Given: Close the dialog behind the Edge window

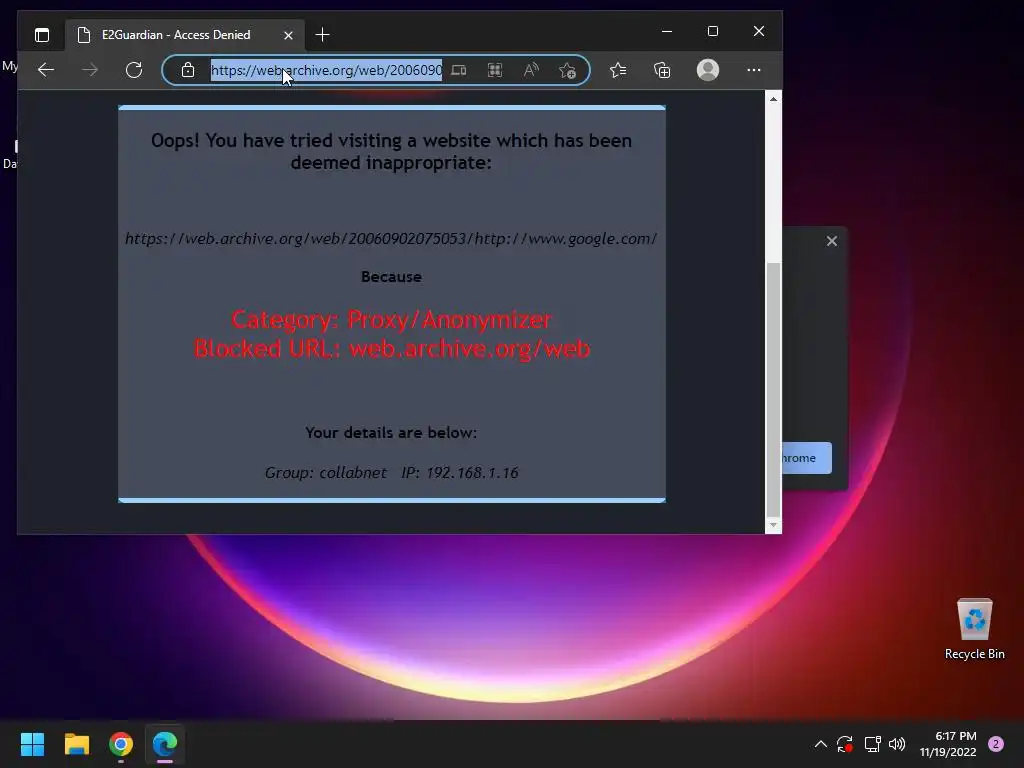Looking at the screenshot, I should tap(831, 241).
